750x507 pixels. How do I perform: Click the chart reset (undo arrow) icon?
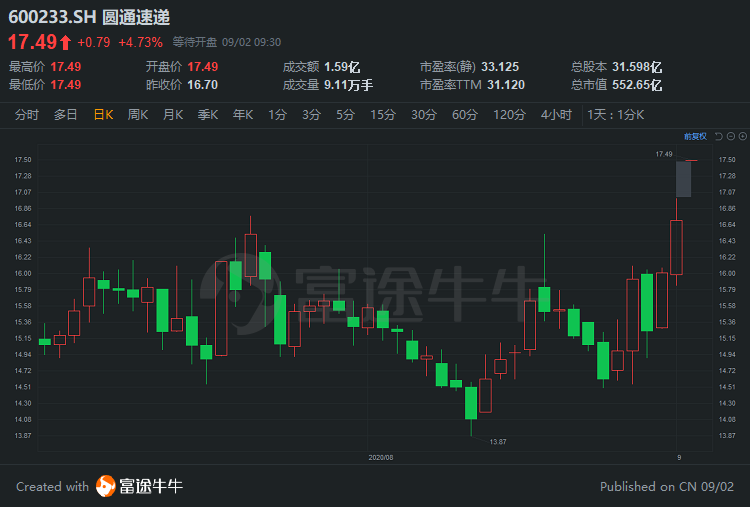point(718,136)
